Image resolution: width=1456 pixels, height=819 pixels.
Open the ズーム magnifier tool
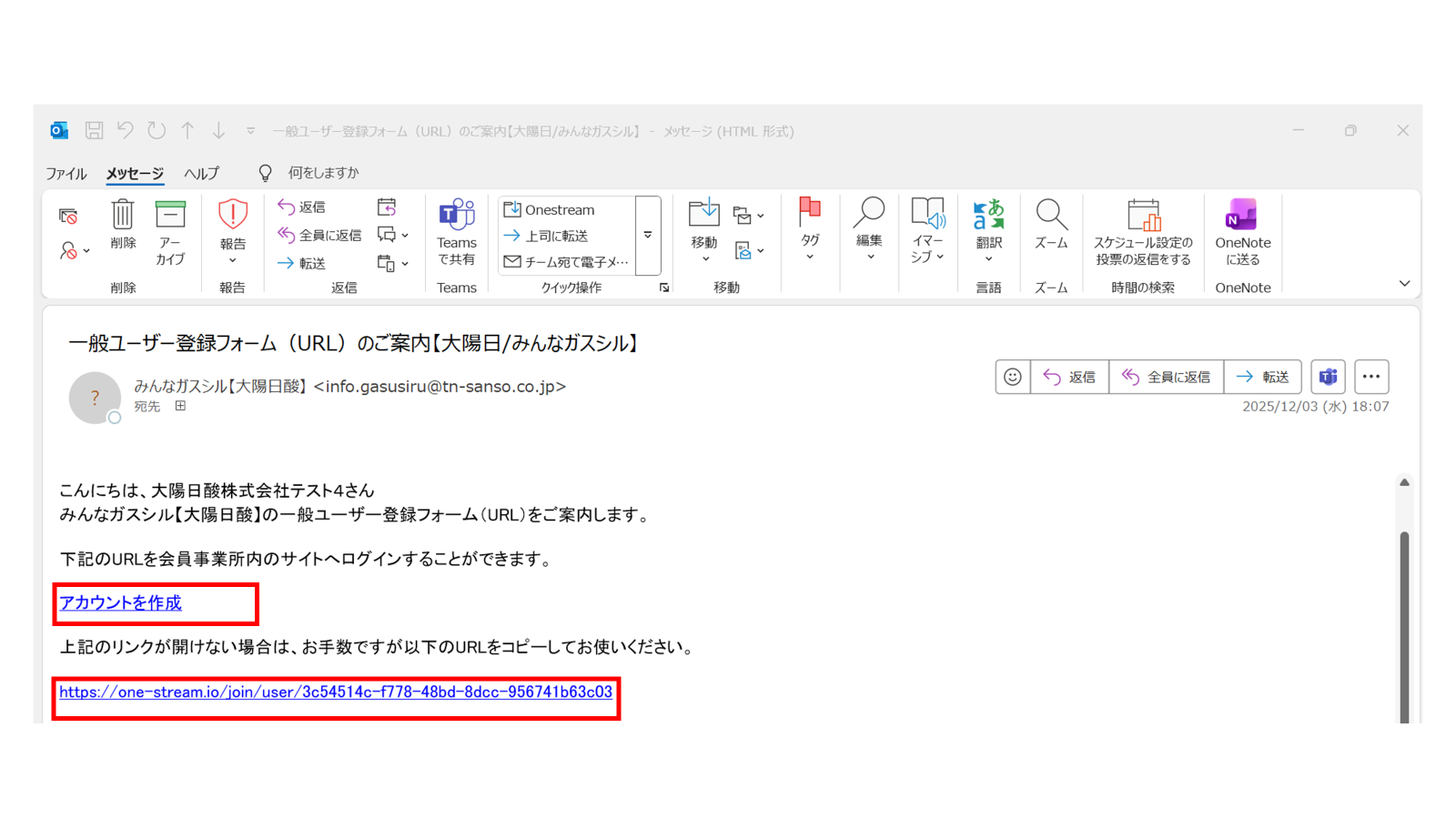pos(1051,223)
